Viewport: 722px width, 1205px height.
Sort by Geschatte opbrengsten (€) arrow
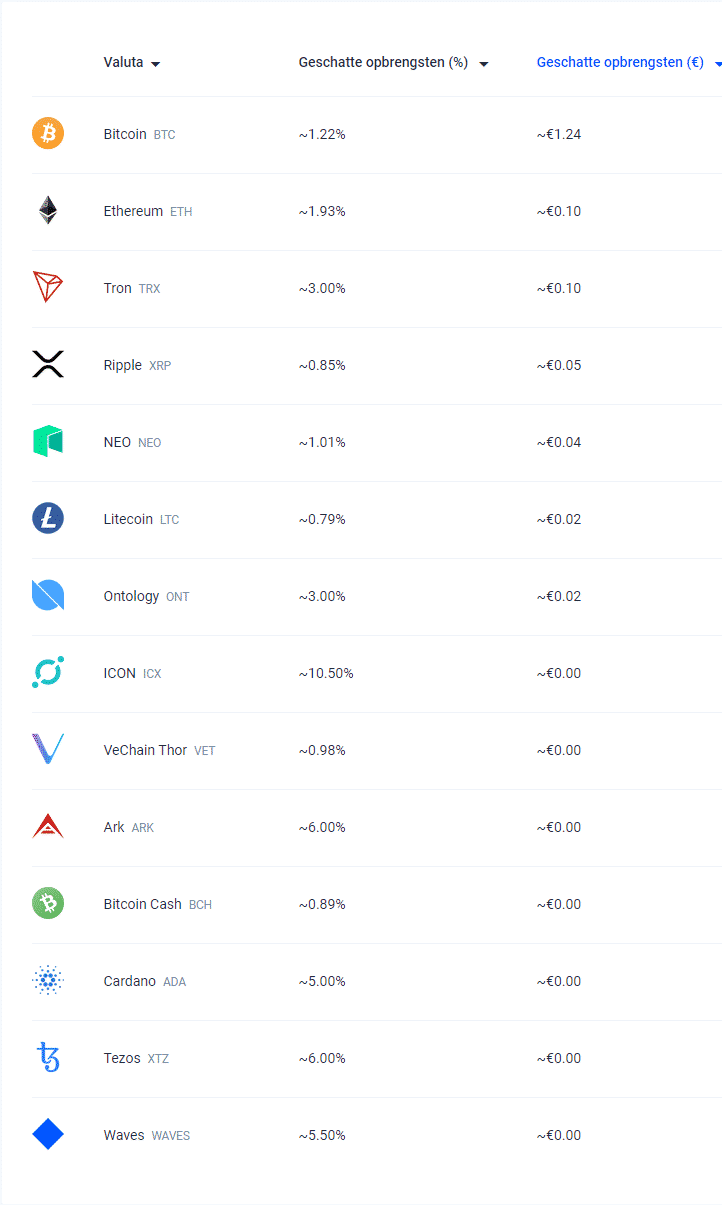tap(718, 64)
